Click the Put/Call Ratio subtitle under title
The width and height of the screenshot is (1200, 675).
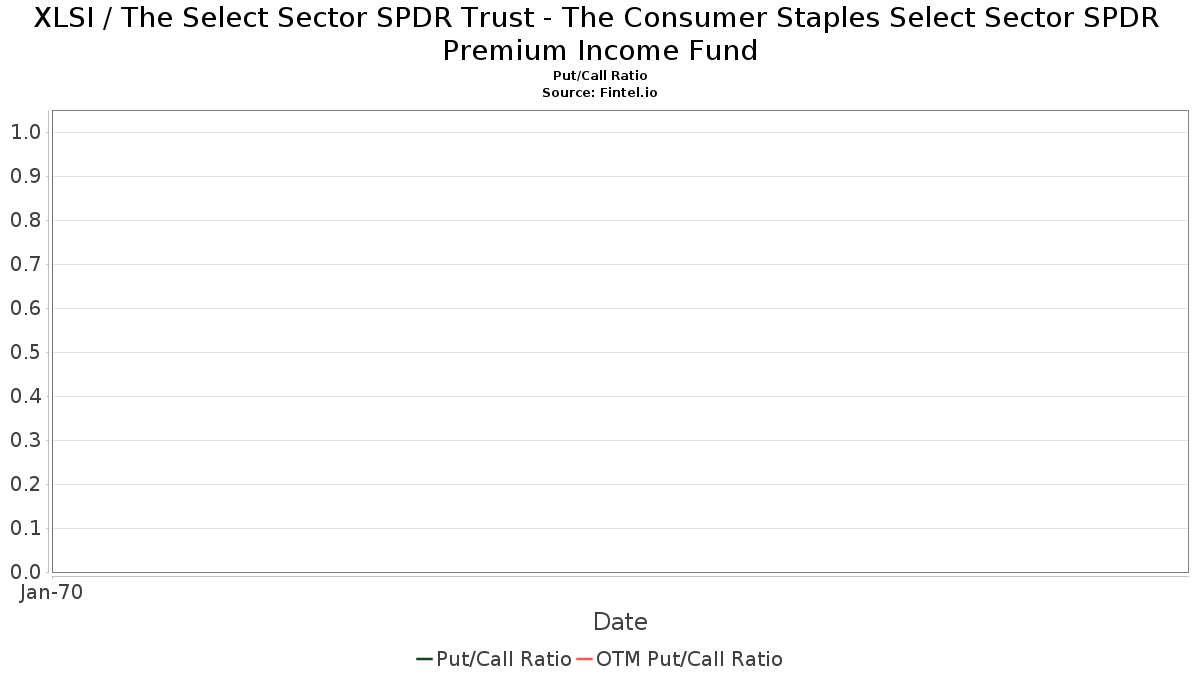(600, 76)
